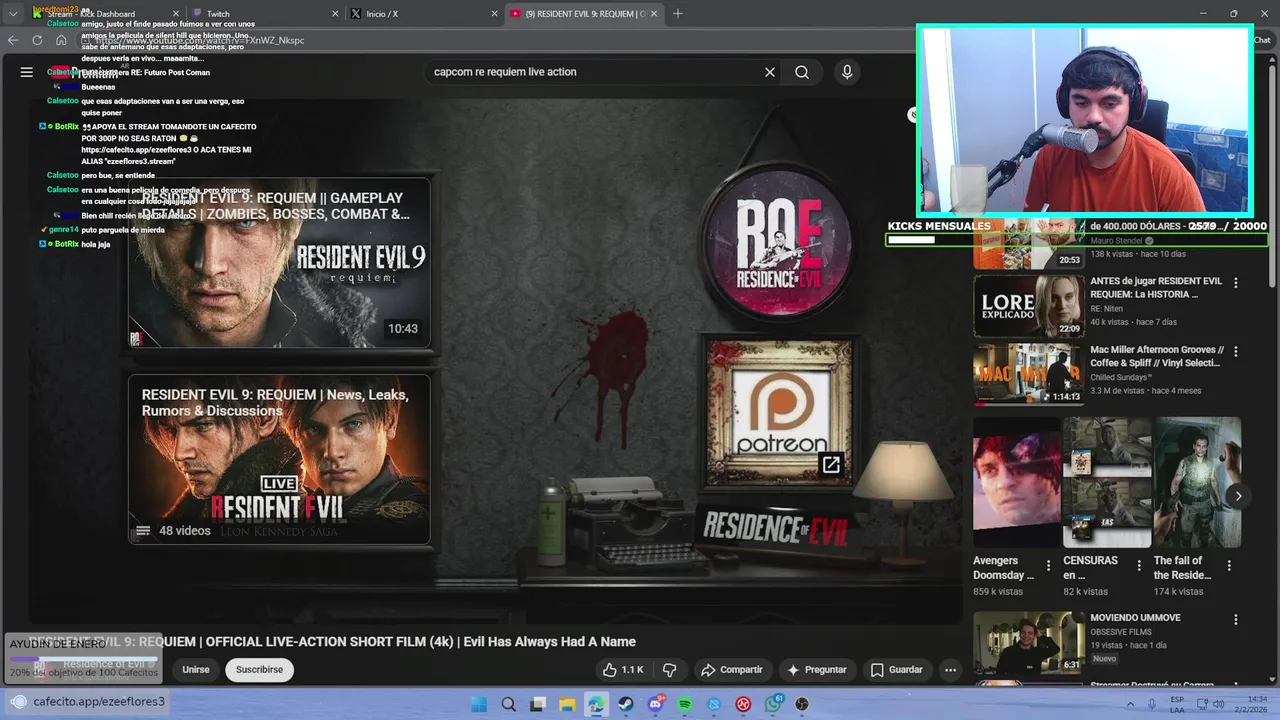The image size is (1280, 720).
Task: Expand the browser tab search dropdown
Action: click(13, 14)
